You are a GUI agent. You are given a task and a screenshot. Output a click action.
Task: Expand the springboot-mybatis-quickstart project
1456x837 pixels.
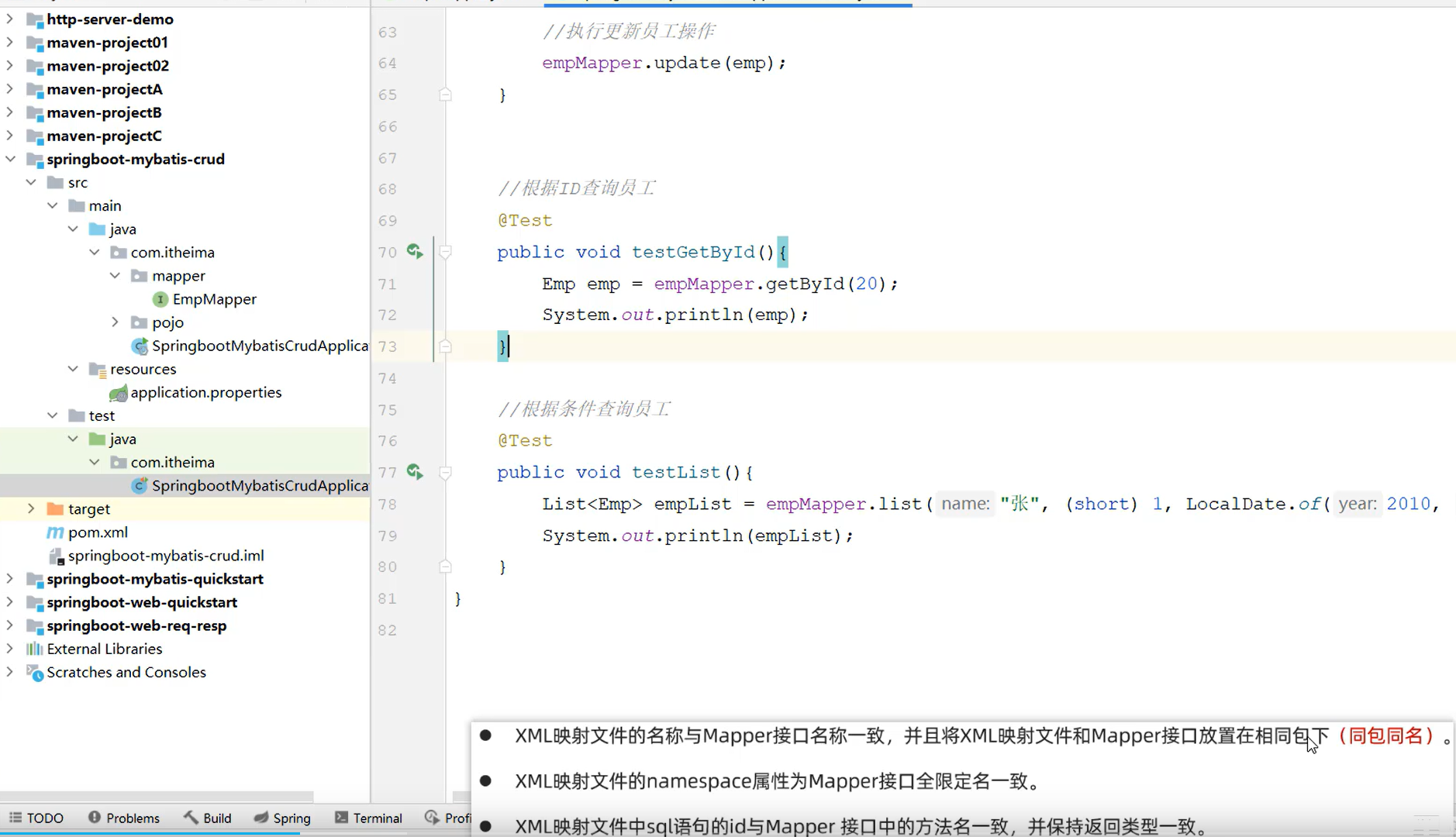pyautogui.click(x=9, y=579)
